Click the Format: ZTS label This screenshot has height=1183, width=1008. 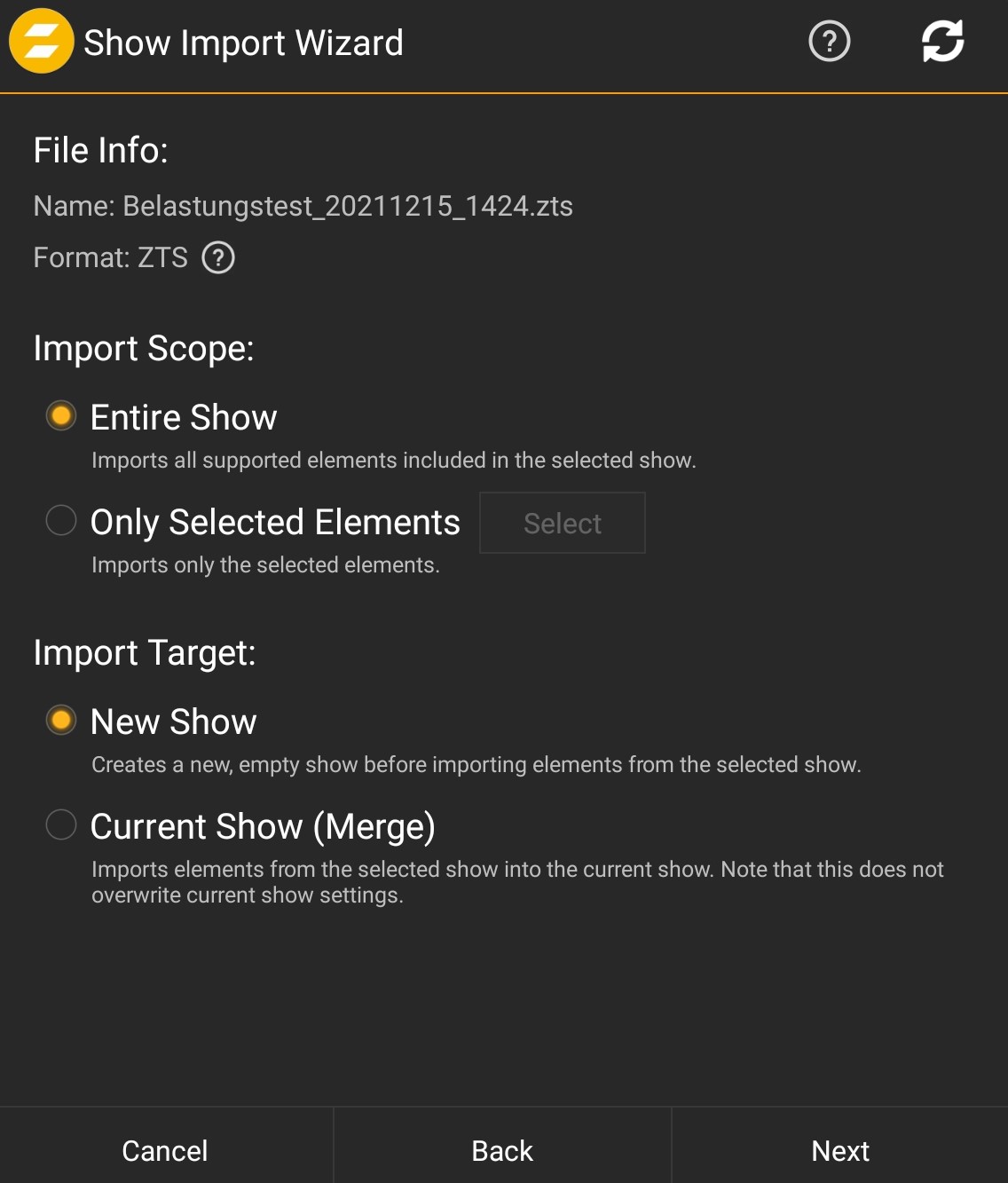coord(110,257)
